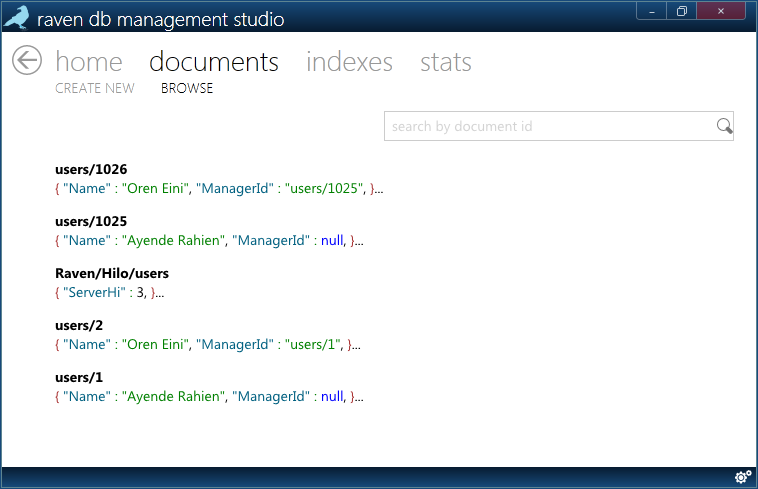This screenshot has width=758, height=489.
Task: Click the JSON preview under users/1025
Action: [209, 241]
